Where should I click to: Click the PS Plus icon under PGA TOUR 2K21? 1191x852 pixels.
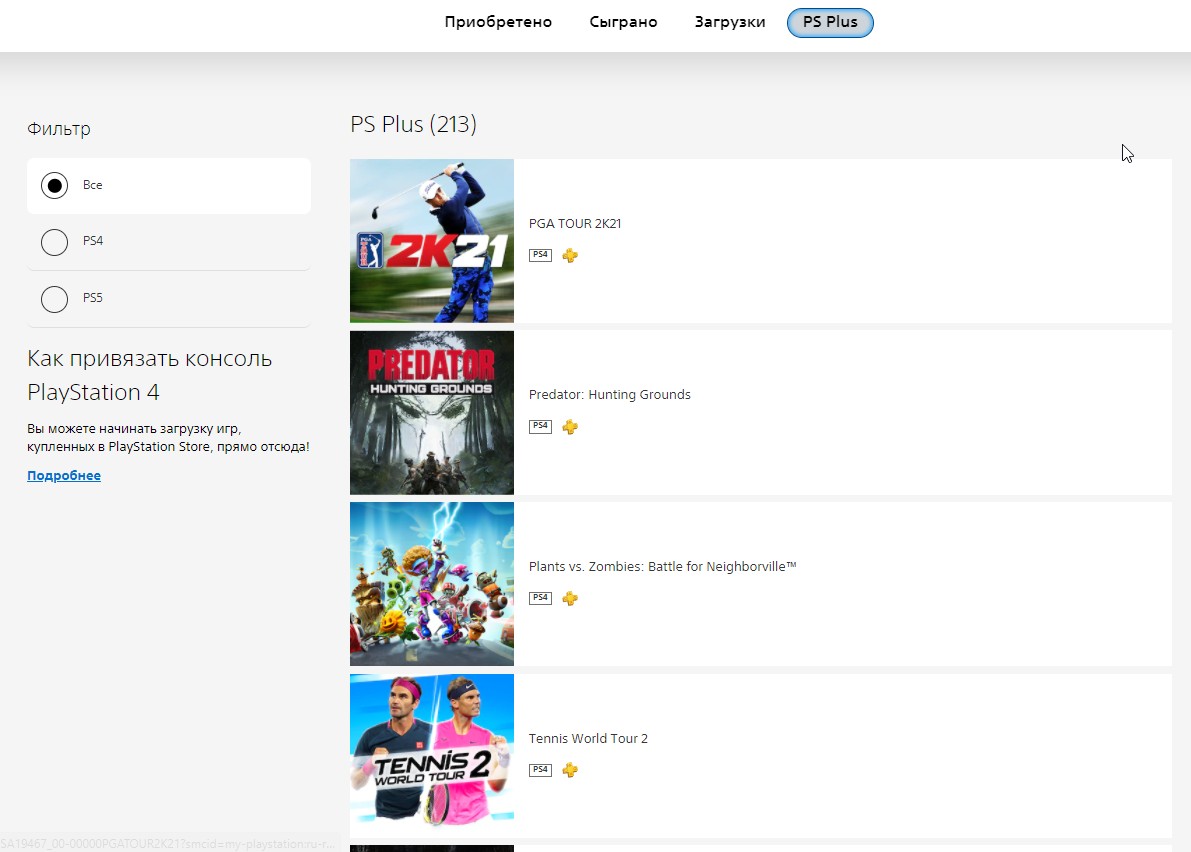point(570,255)
